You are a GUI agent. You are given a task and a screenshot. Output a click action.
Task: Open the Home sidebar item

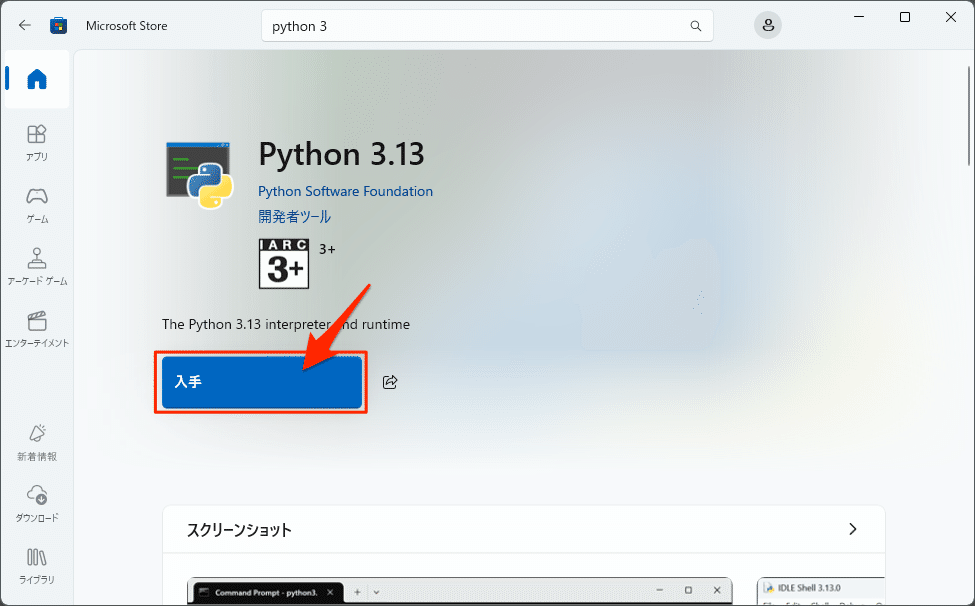[x=37, y=79]
